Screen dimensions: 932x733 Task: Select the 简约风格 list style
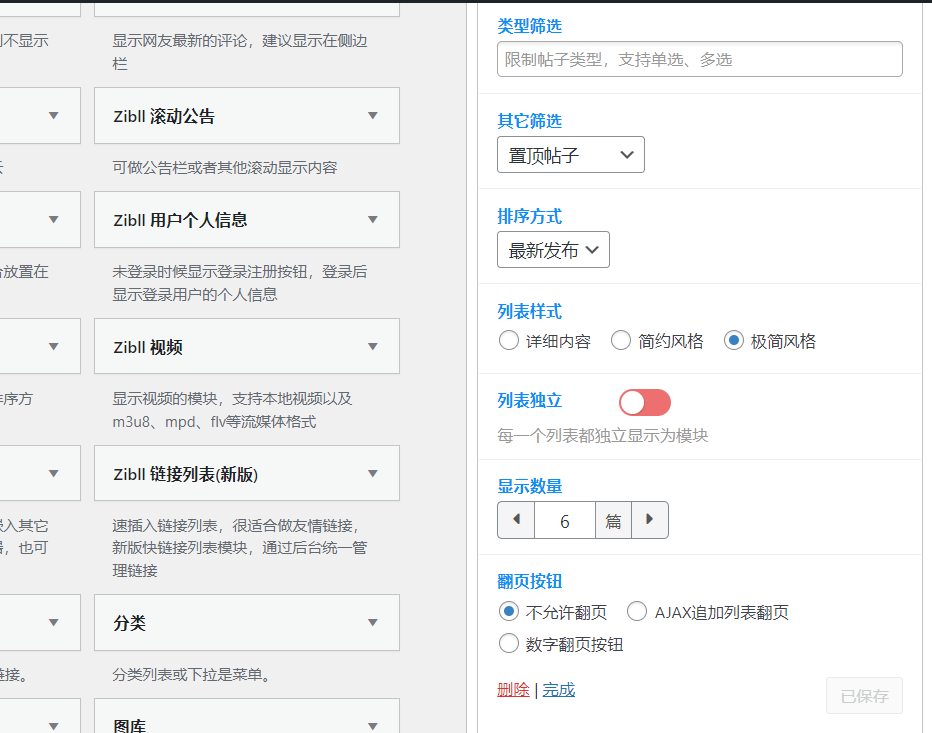621,341
